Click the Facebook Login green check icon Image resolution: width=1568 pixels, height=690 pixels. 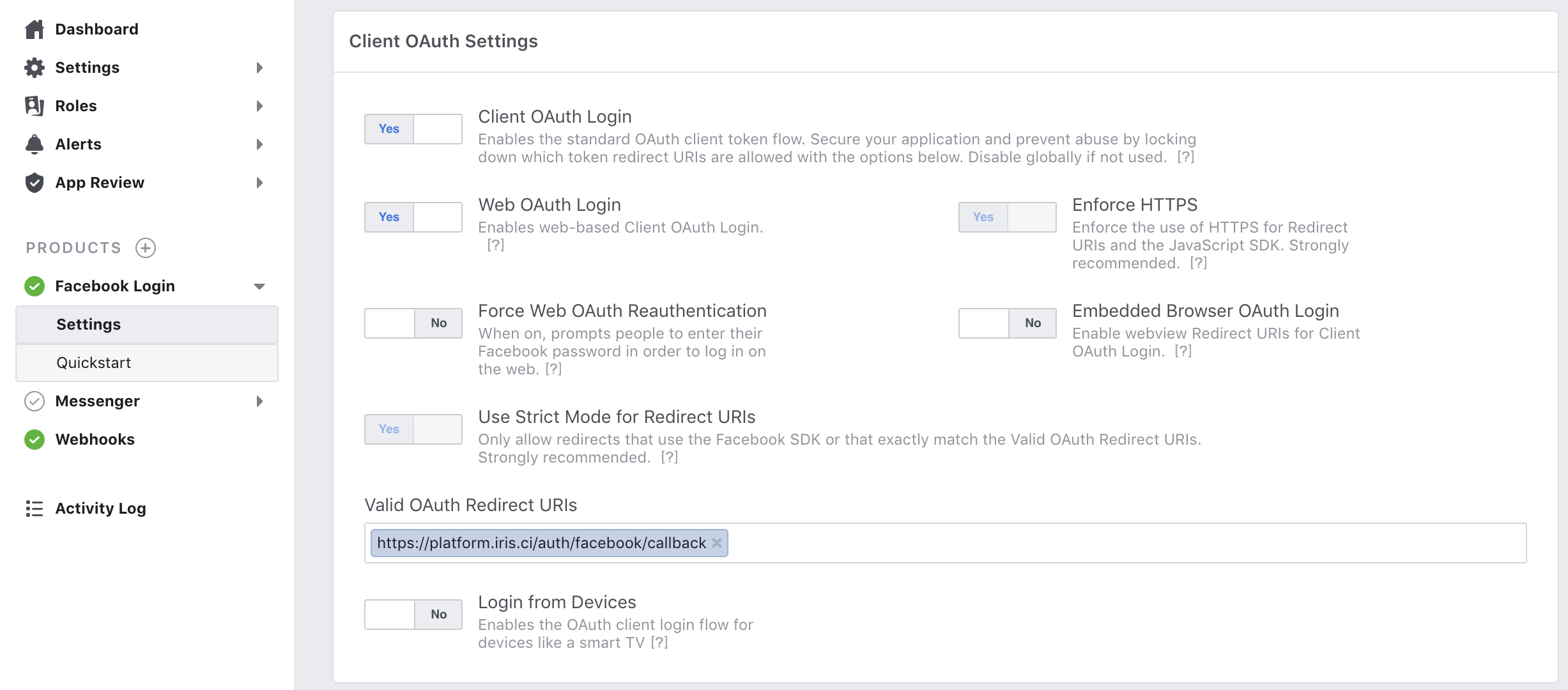coord(35,286)
